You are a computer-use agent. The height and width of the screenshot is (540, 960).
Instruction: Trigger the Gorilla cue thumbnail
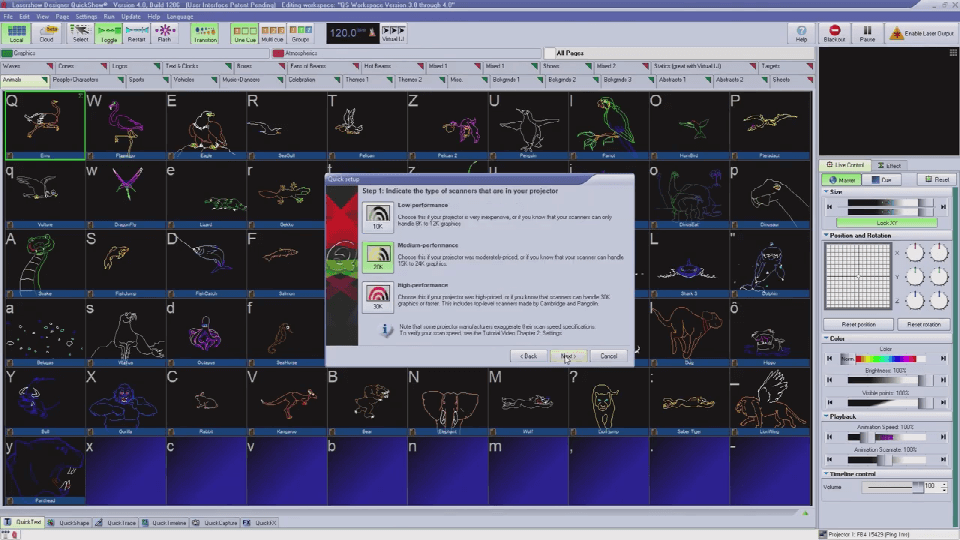(126, 402)
